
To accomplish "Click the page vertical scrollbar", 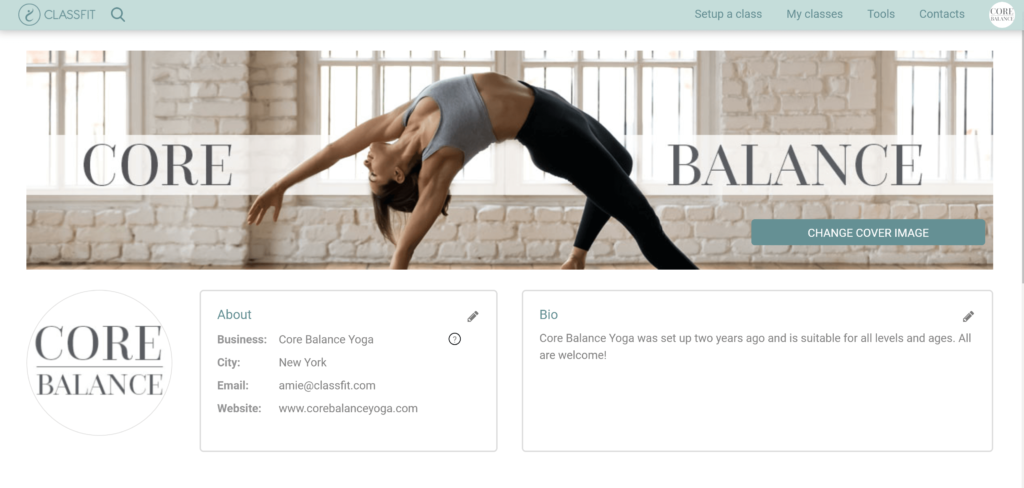I will 1021,157.
